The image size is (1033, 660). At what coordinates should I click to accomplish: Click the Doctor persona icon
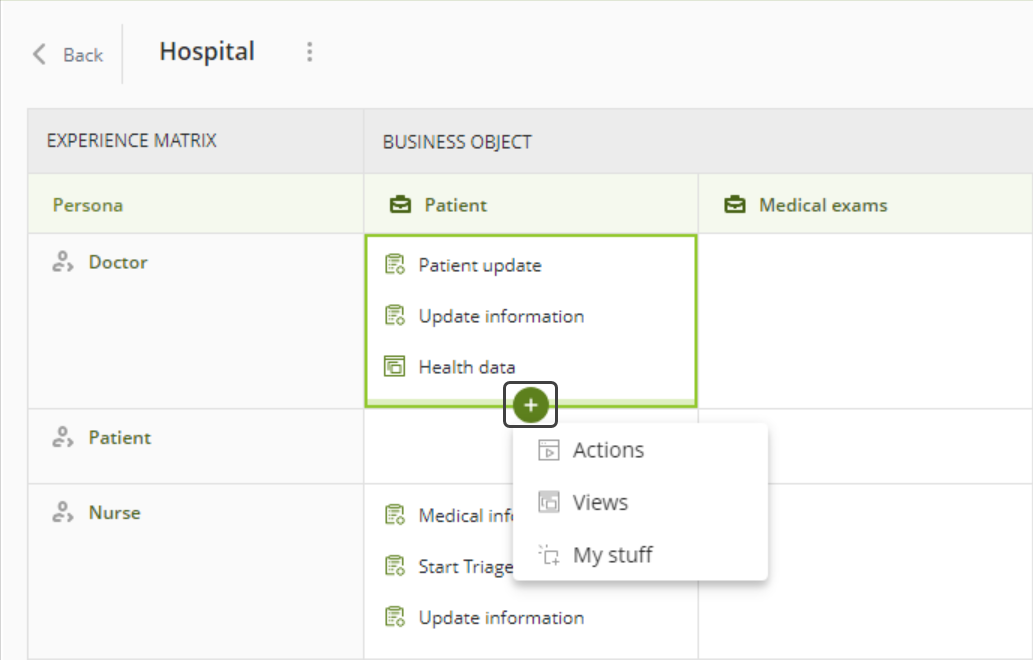point(63,262)
